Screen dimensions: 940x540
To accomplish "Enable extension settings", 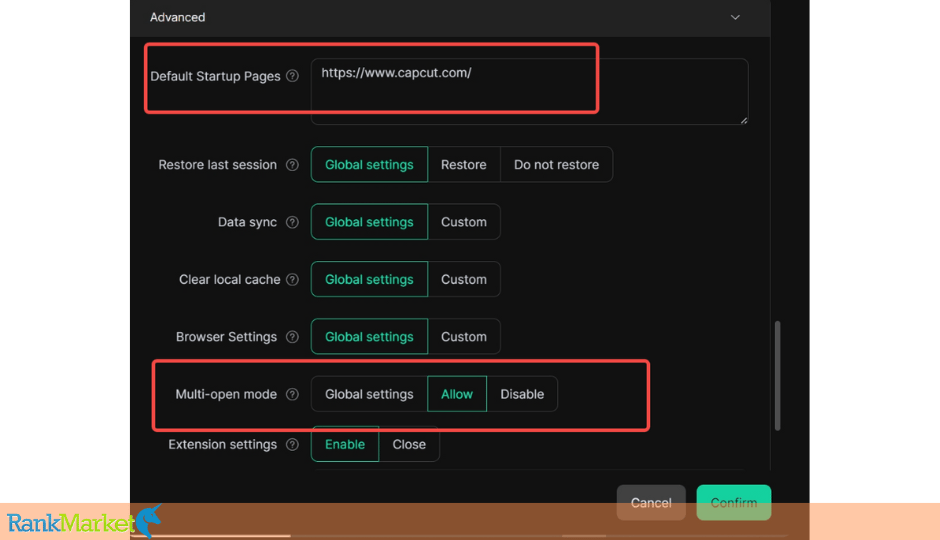I will click(345, 444).
